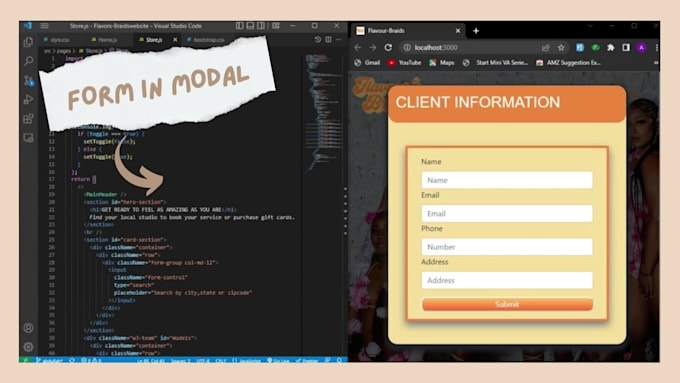The height and width of the screenshot is (383, 680).
Task: Open the Maps bookmark
Action: [442, 63]
